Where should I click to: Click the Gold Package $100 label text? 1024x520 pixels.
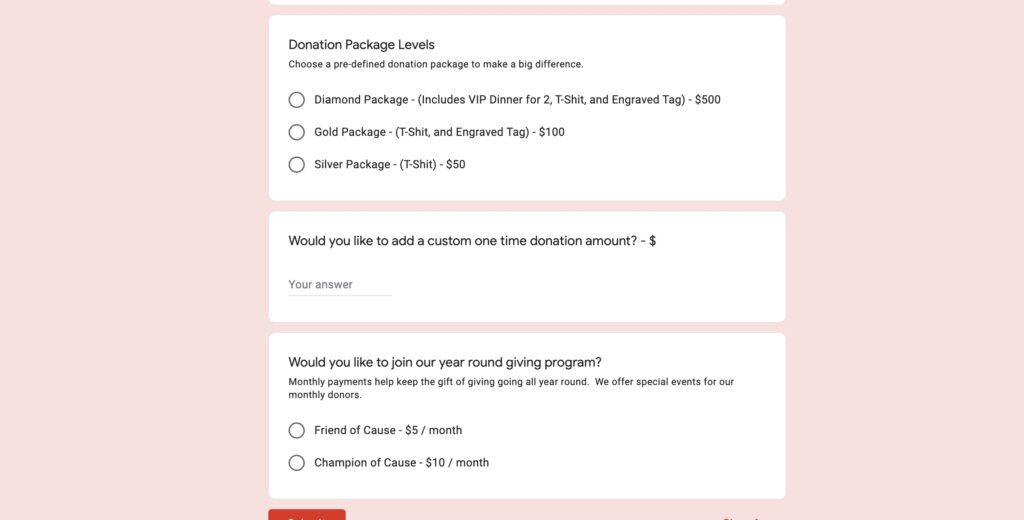(x=439, y=132)
